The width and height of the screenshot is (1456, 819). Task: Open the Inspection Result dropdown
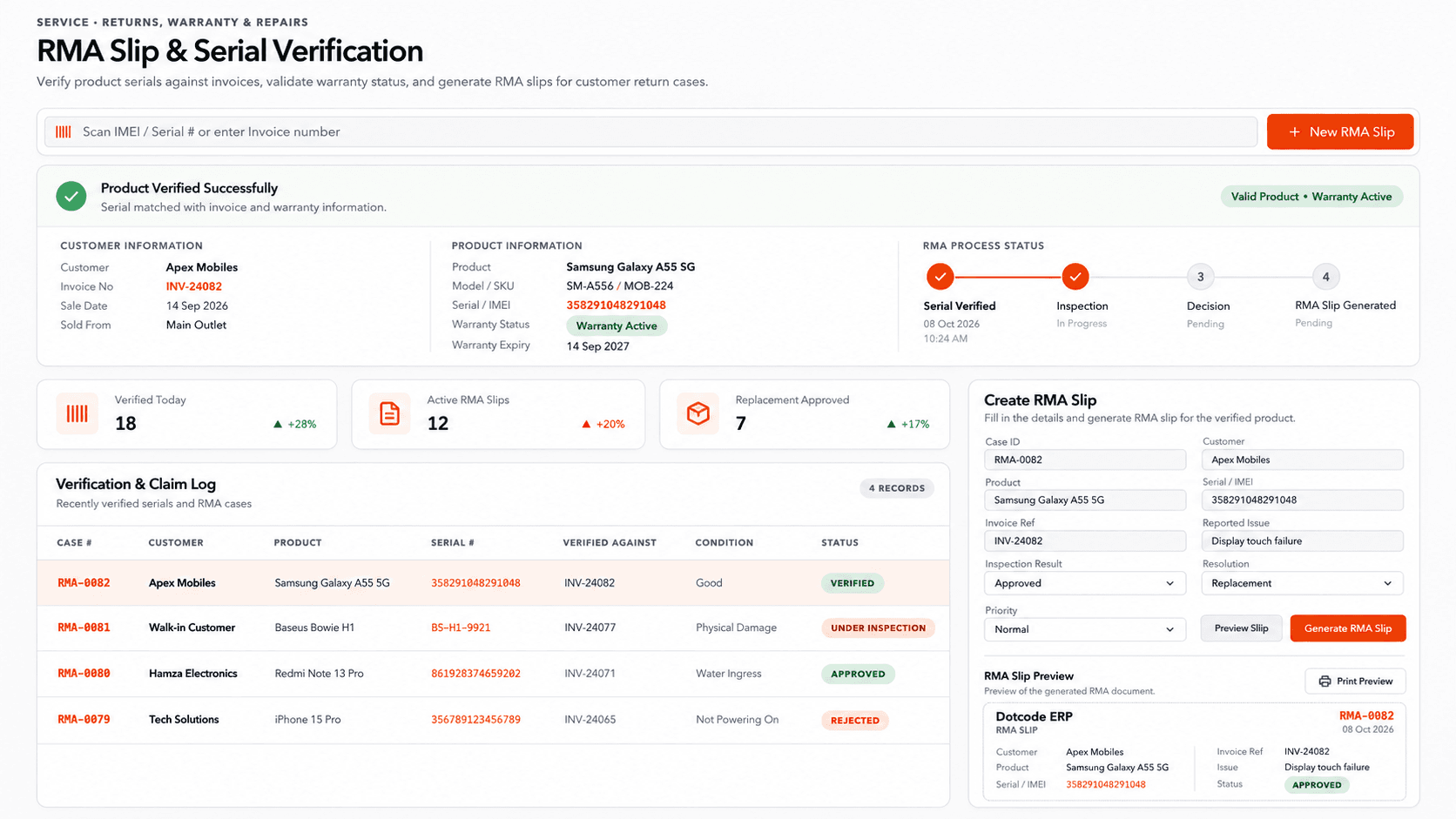coord(1085,583)
